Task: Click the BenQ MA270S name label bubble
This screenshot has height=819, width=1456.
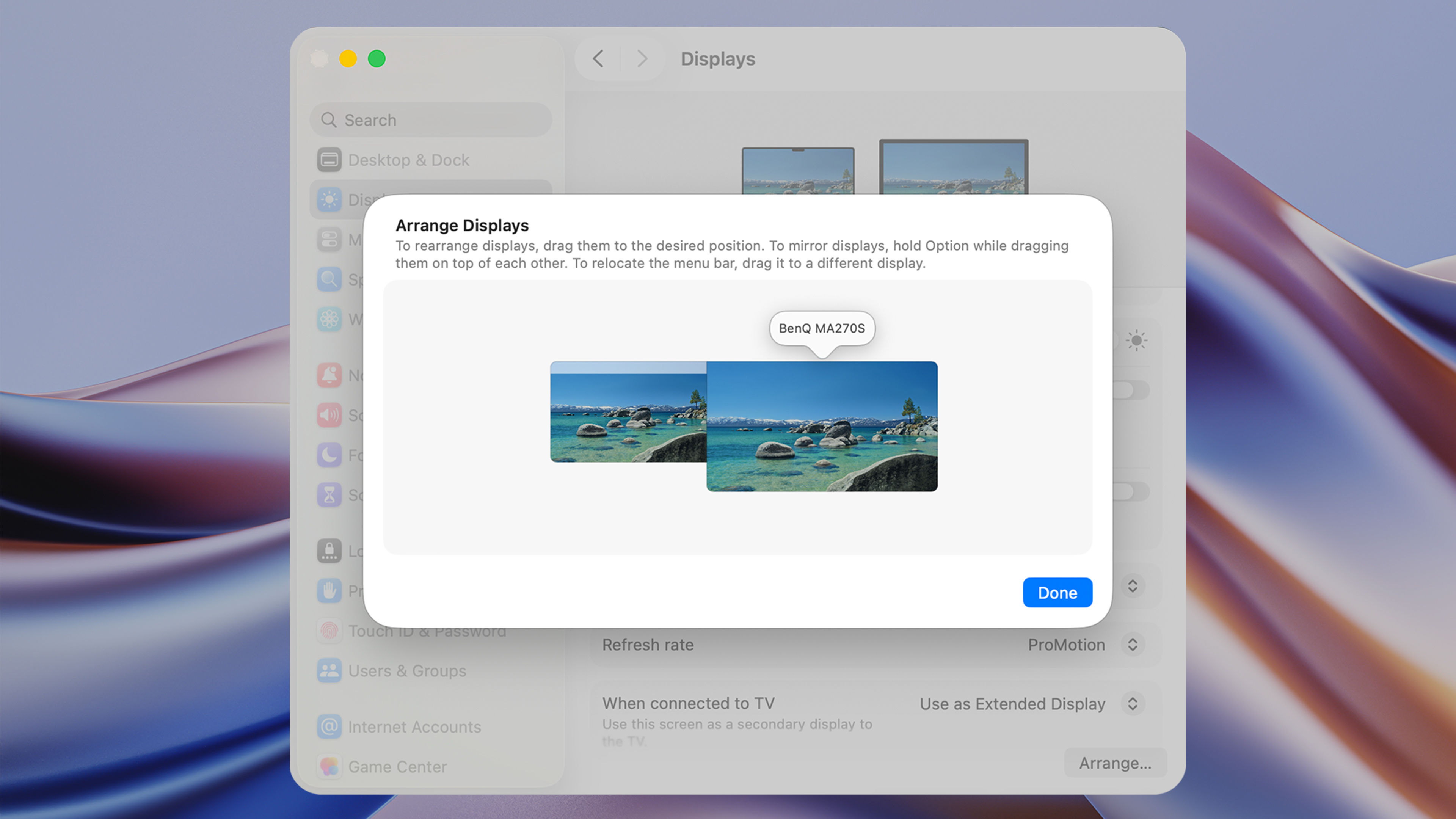Action: point(822,328)
